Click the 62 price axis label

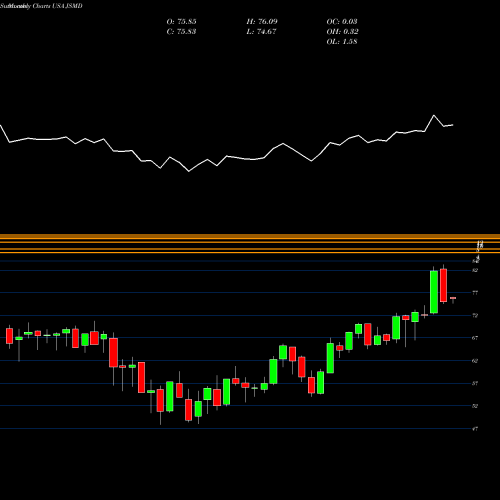pyautogui.click(x=475, y=361)
